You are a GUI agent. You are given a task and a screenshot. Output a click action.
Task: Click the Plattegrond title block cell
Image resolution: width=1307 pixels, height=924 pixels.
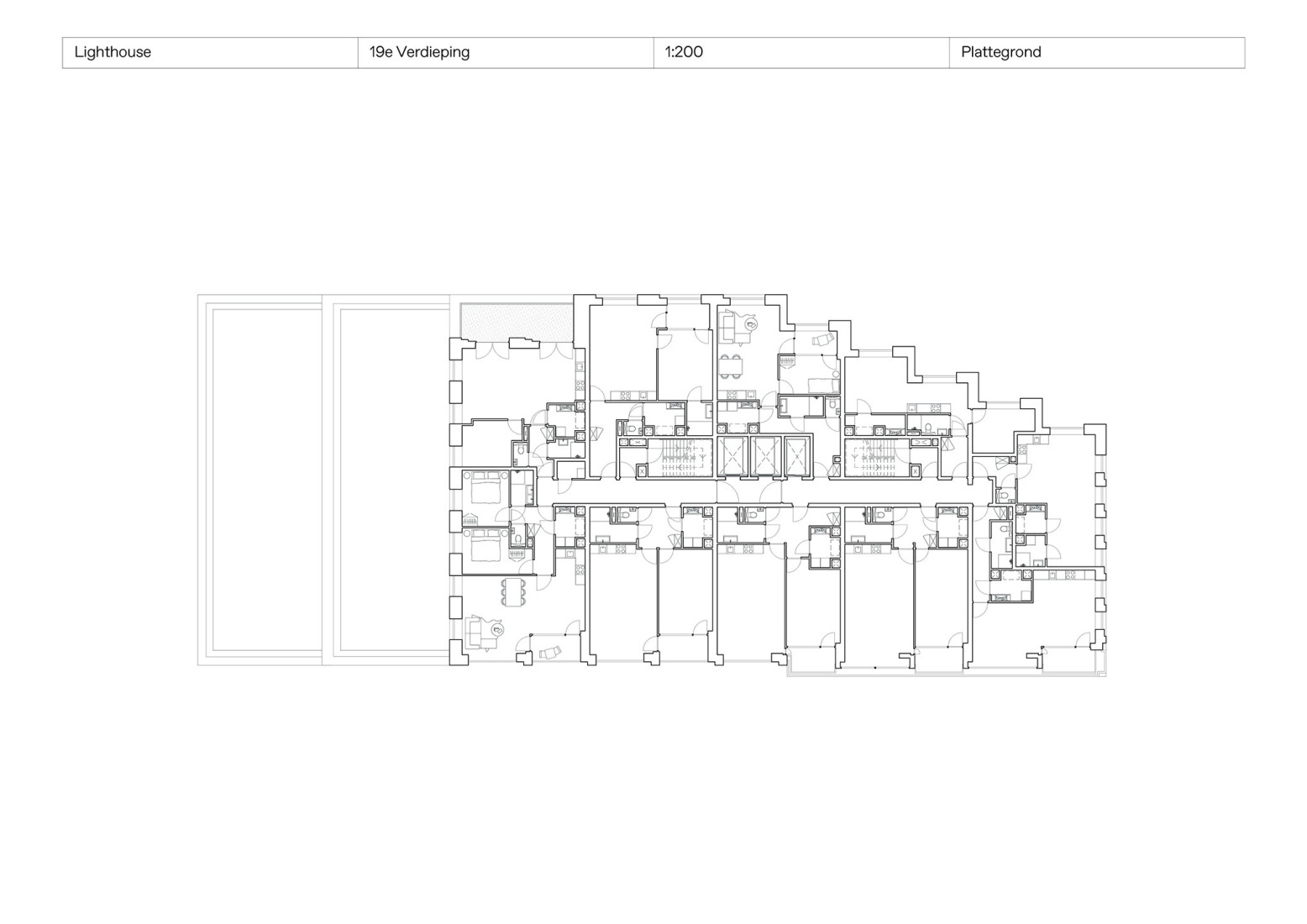pyautogui.click(x=1000, y=52)
